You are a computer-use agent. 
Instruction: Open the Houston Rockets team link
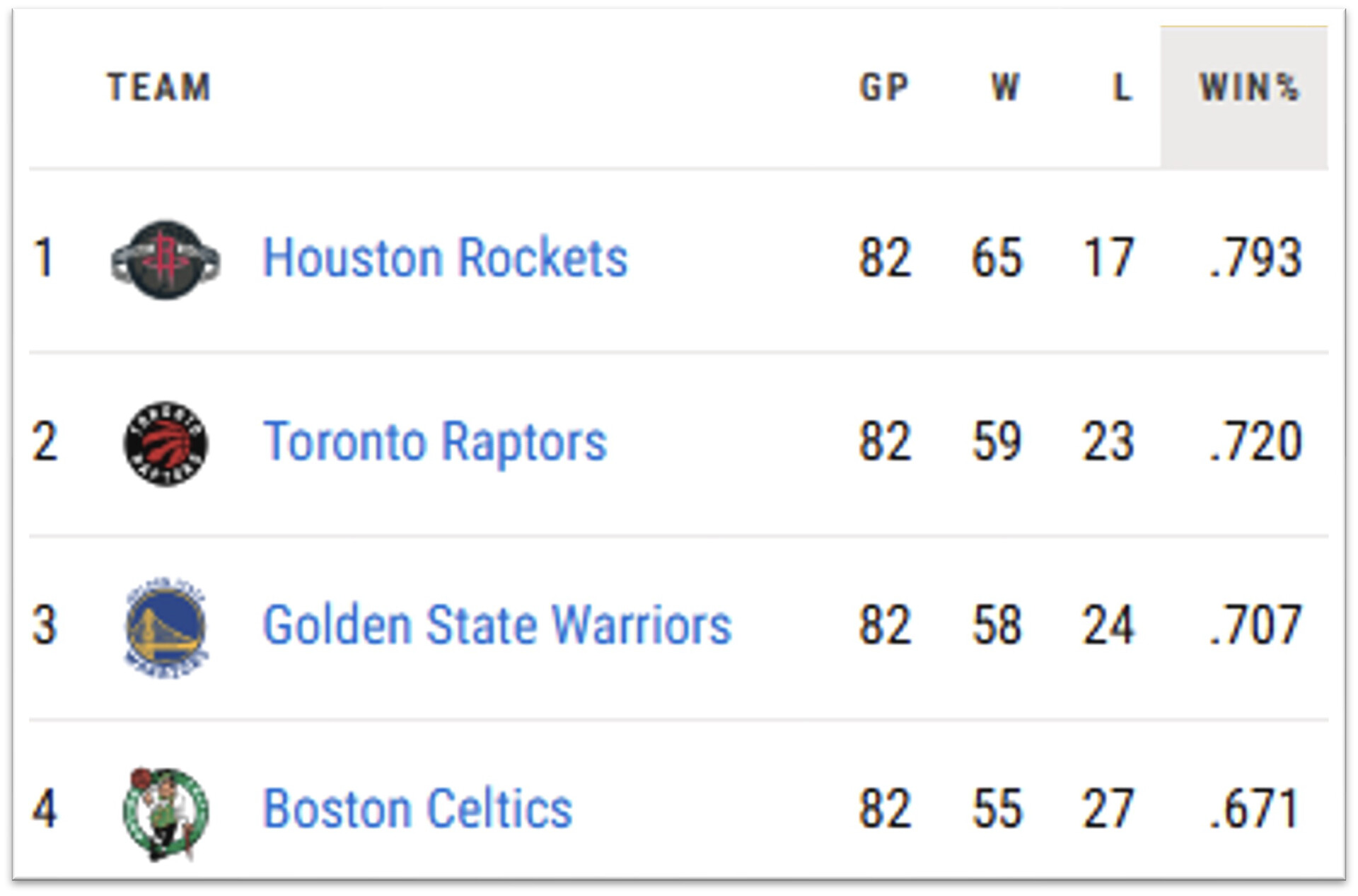pyautogui.click(x=445, y=258)
